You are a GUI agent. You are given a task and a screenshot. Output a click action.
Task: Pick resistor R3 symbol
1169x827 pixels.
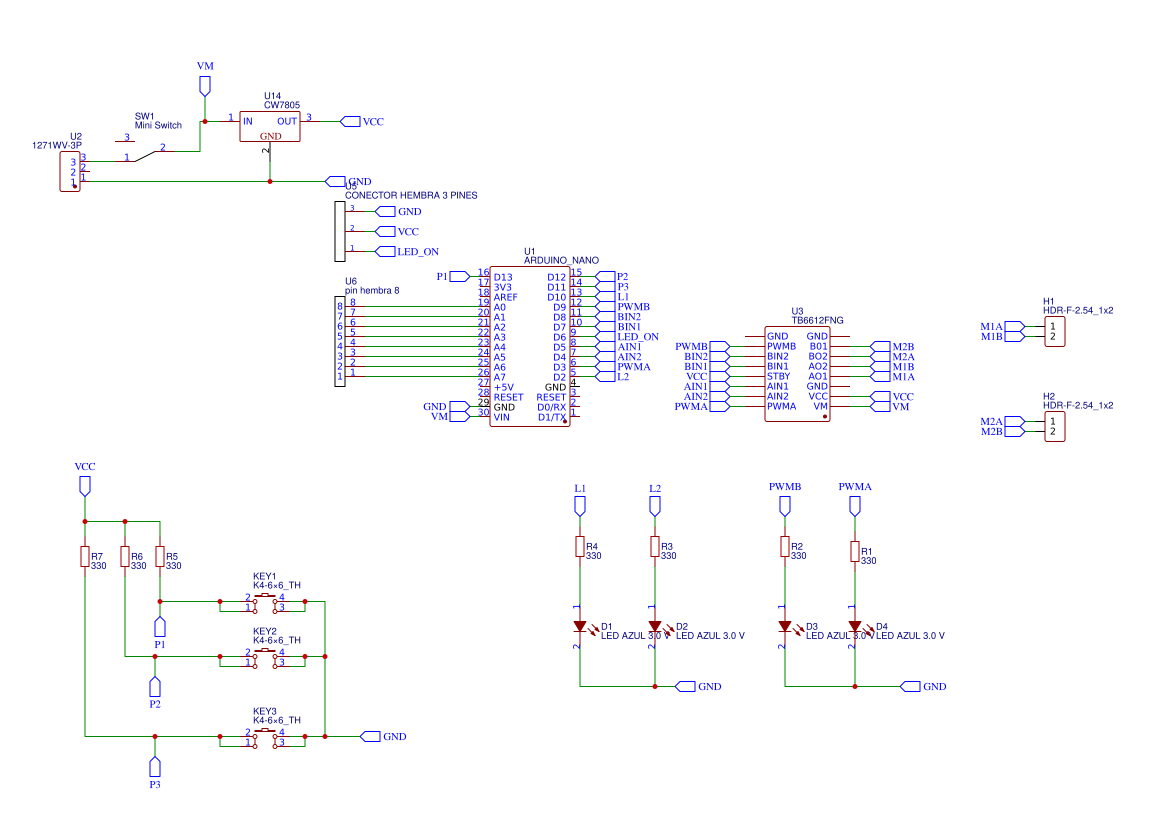pyautogui.click(x=655, y=547)
